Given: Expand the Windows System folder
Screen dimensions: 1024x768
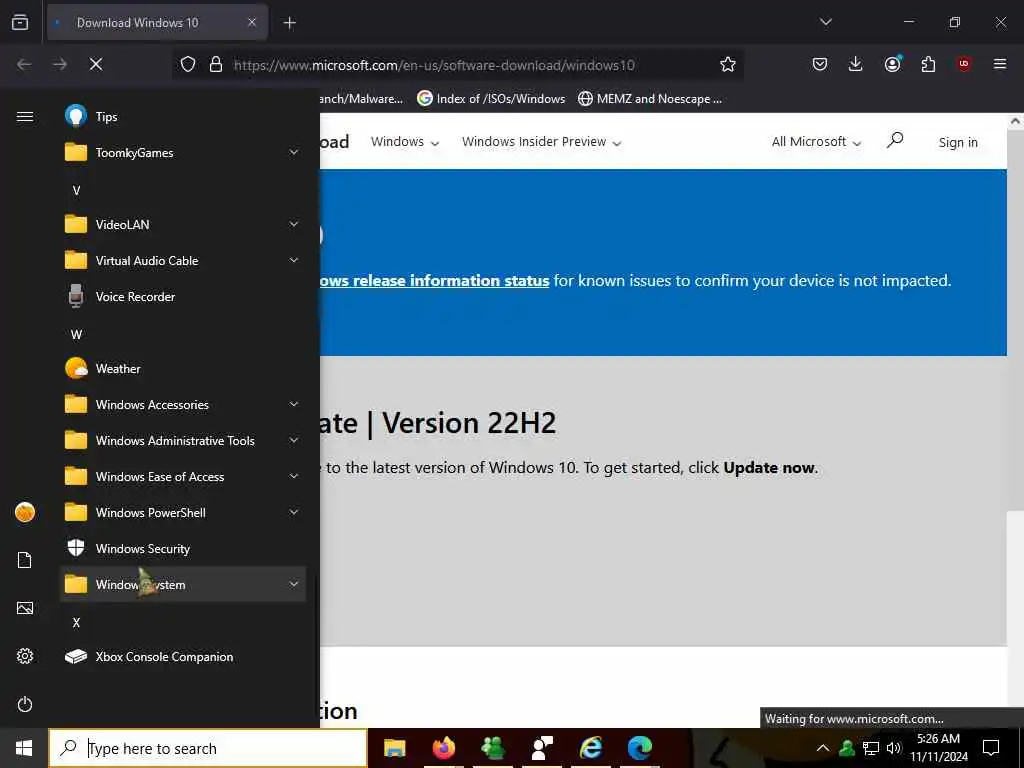Looking at the screenshot, I should [x=183, y=584].
